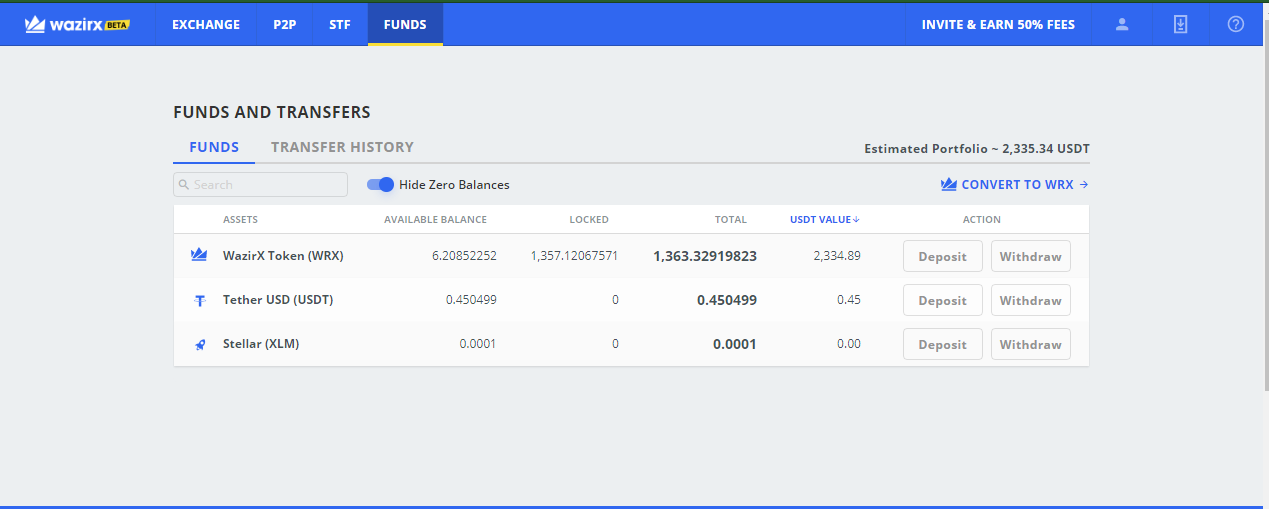Viewport: 1269px width, 509px height.
Task: Click the Assets column header
Action: 240,220
